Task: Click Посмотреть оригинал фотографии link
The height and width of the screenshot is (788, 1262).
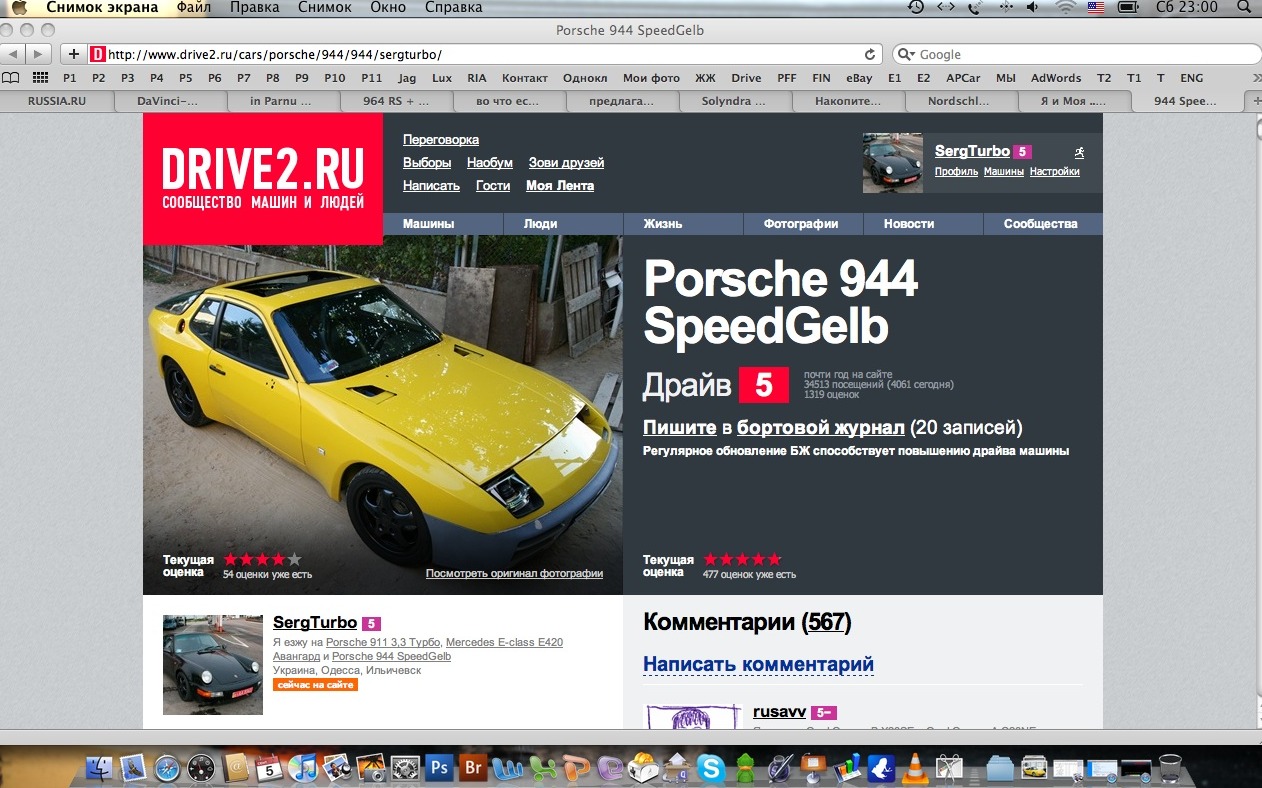Action: (514, 574)
